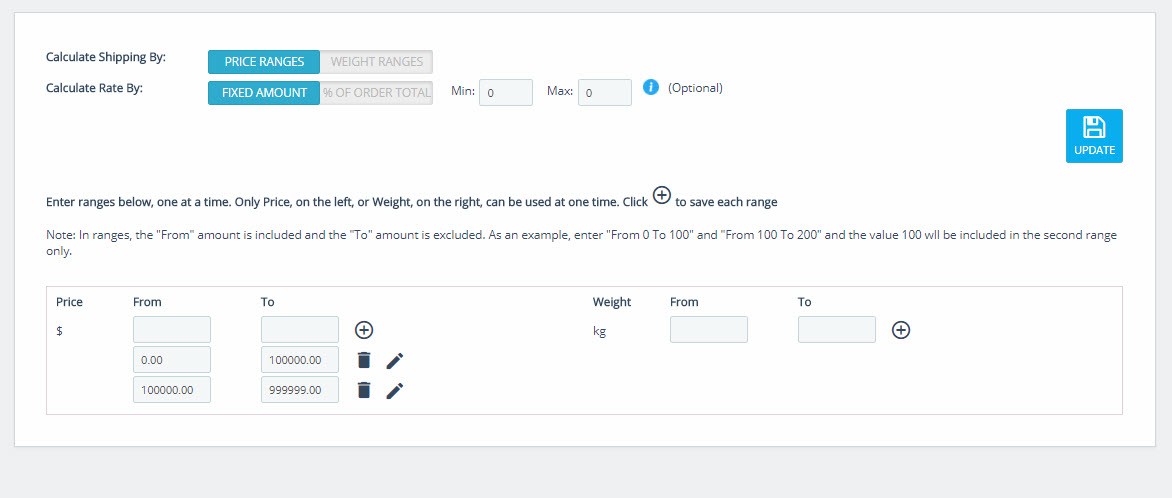
Task: Click the Weight To input field
Action: [x=836, y=330]
